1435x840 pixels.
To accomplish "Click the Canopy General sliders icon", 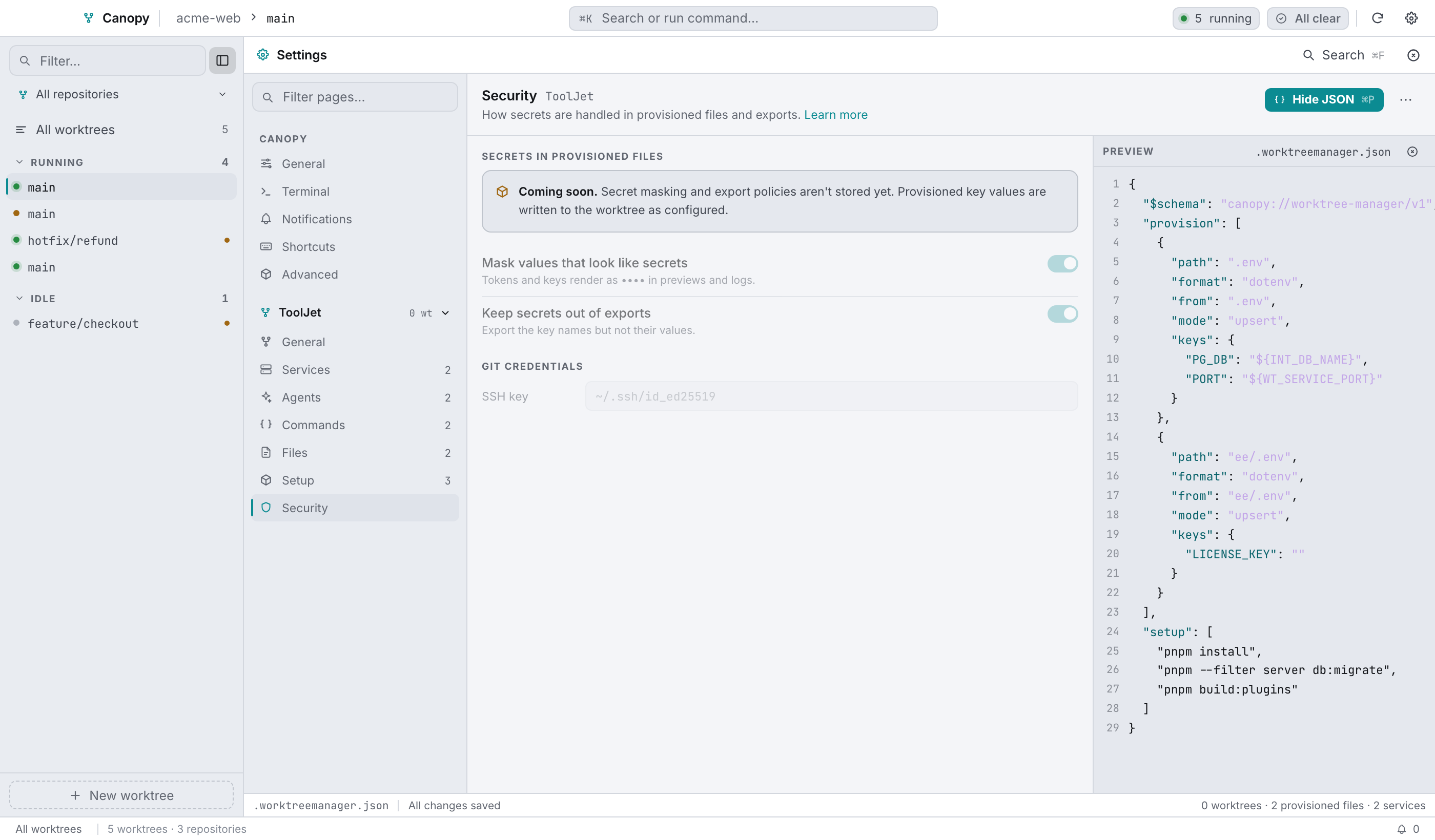I will (266, 164).
